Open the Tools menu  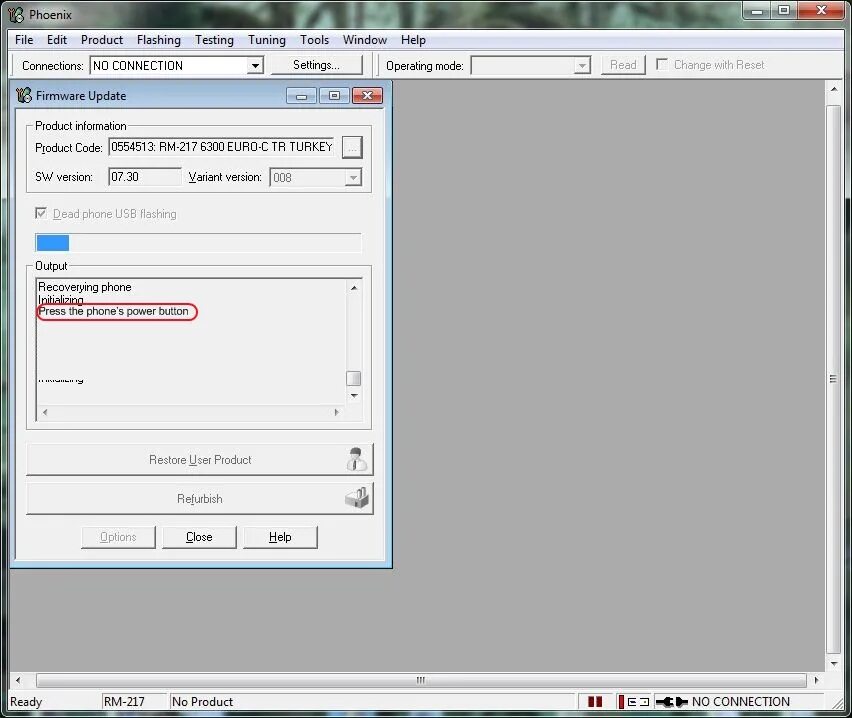click(314, 40)
